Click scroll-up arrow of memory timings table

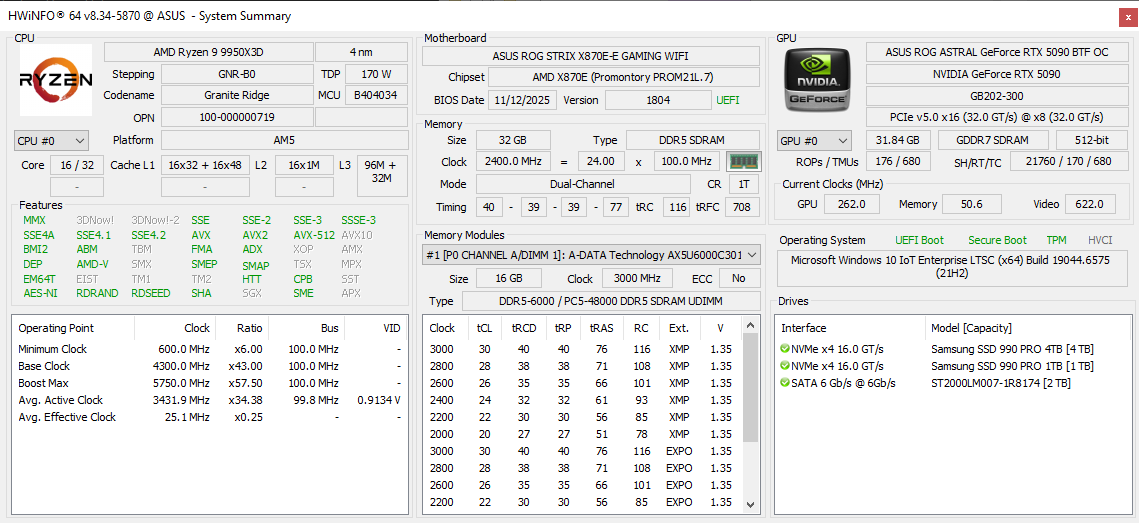click(x=750, y=324)
